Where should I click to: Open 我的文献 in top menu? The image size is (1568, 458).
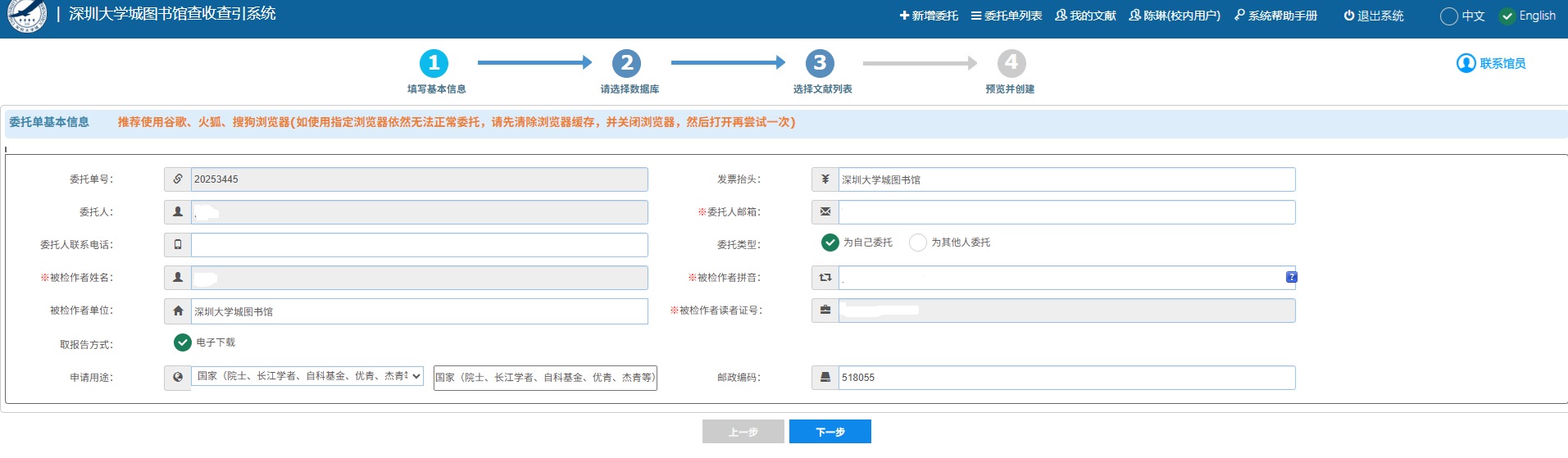click(x=1085, y=16)
